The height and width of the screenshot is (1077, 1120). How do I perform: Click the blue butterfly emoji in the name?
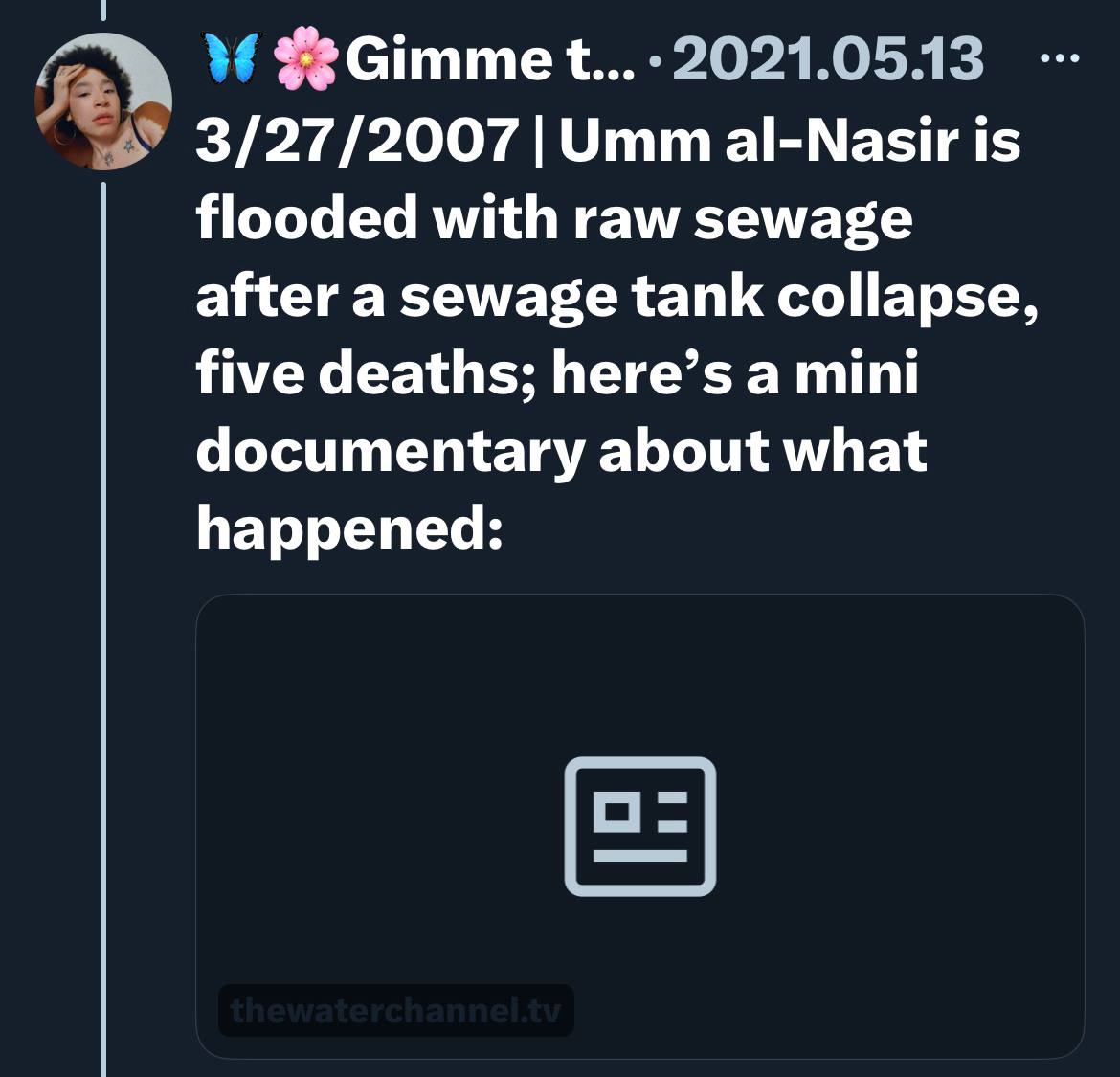(231, 57)
